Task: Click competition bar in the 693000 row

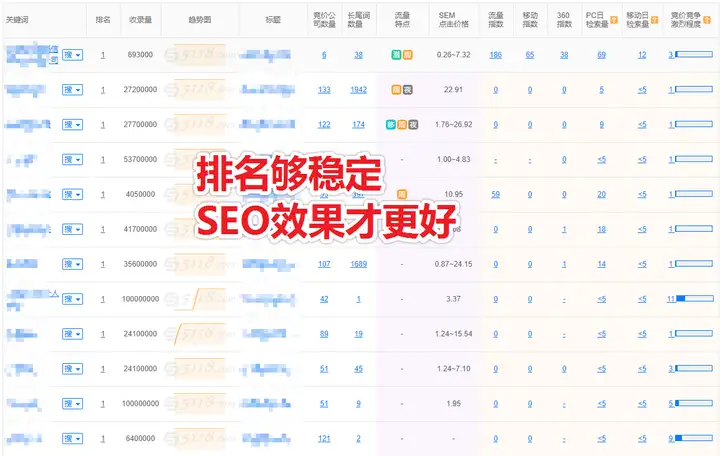Action: click(x=694, y=55)
